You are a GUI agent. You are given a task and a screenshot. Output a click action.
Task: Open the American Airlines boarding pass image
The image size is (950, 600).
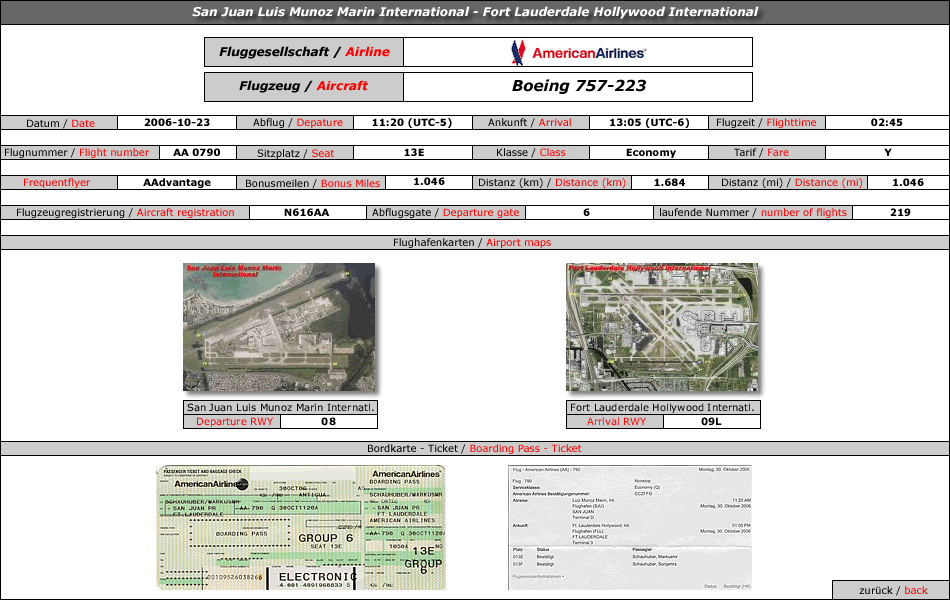301,527
